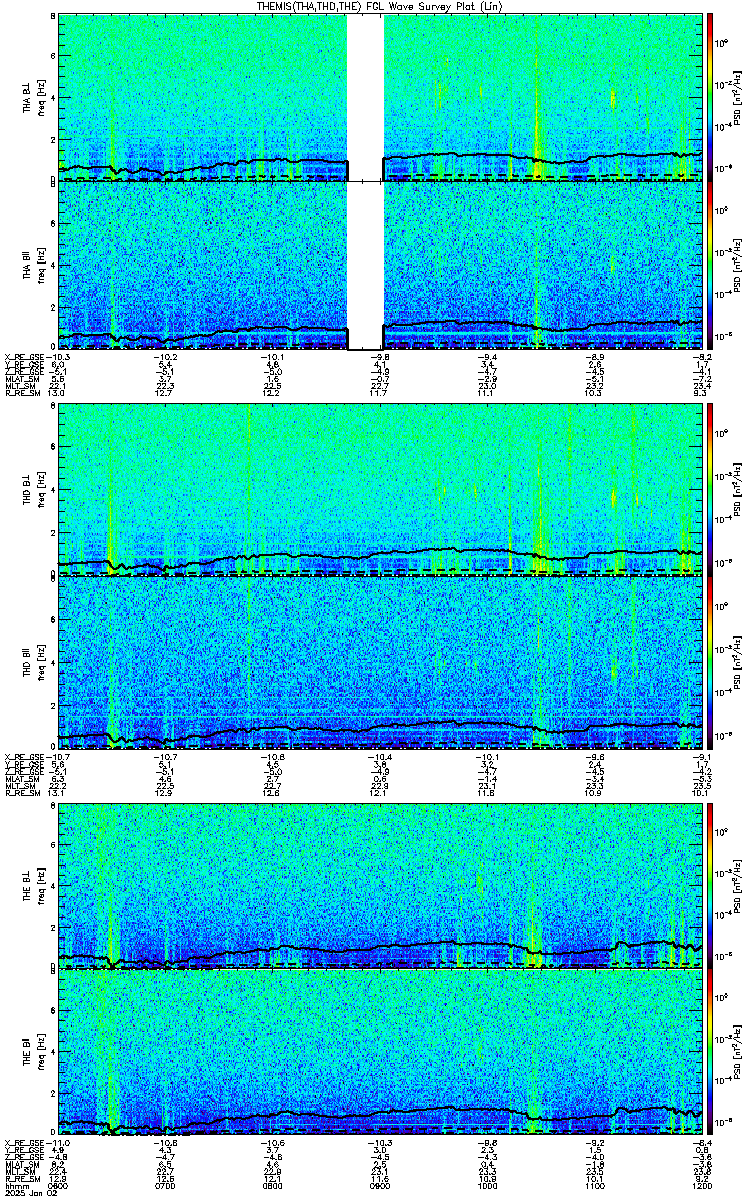Image resolution: width=750 pixels, height=1200 pixels.
Task: Click the -9.8 X_RE_GSE value under the THA panels
Action: tap(381, 356)
